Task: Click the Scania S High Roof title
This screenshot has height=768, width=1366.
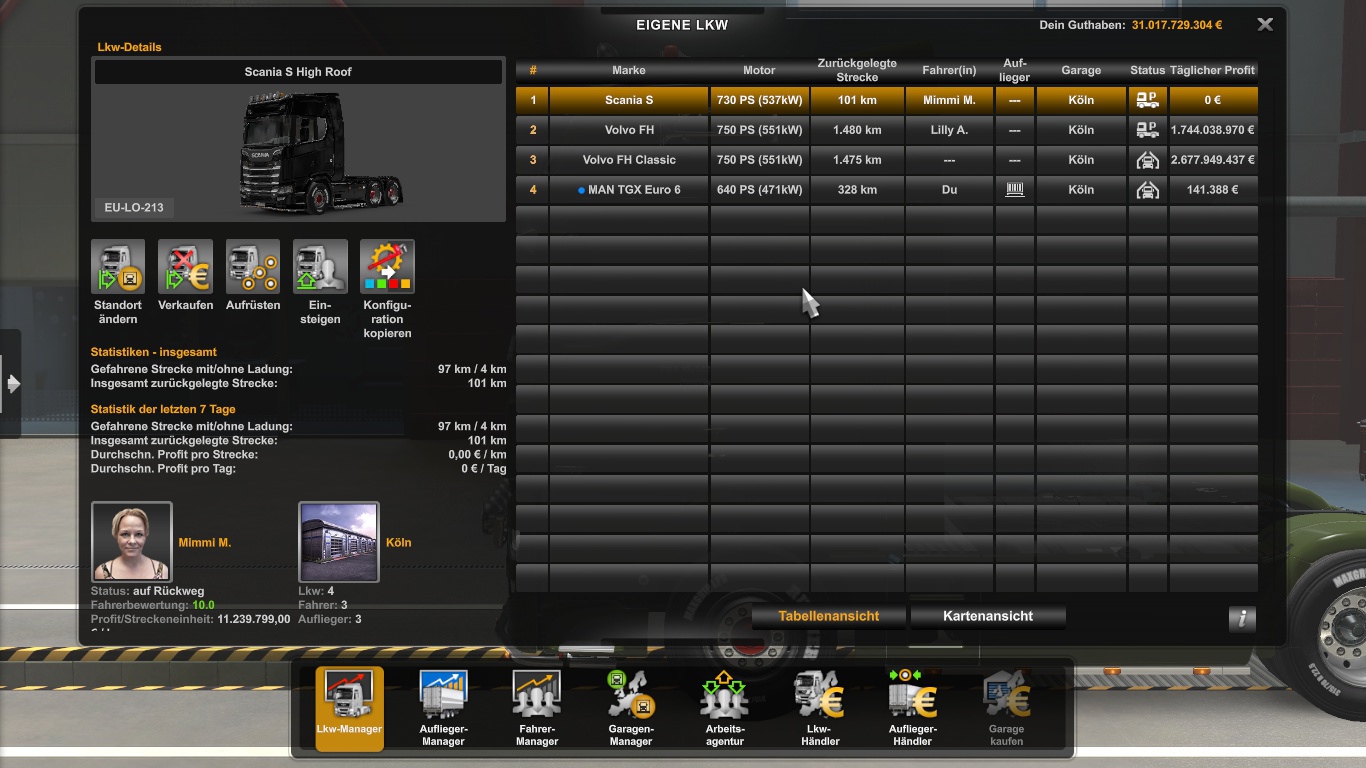Action: pyautogui.click(x=298, y=72)
